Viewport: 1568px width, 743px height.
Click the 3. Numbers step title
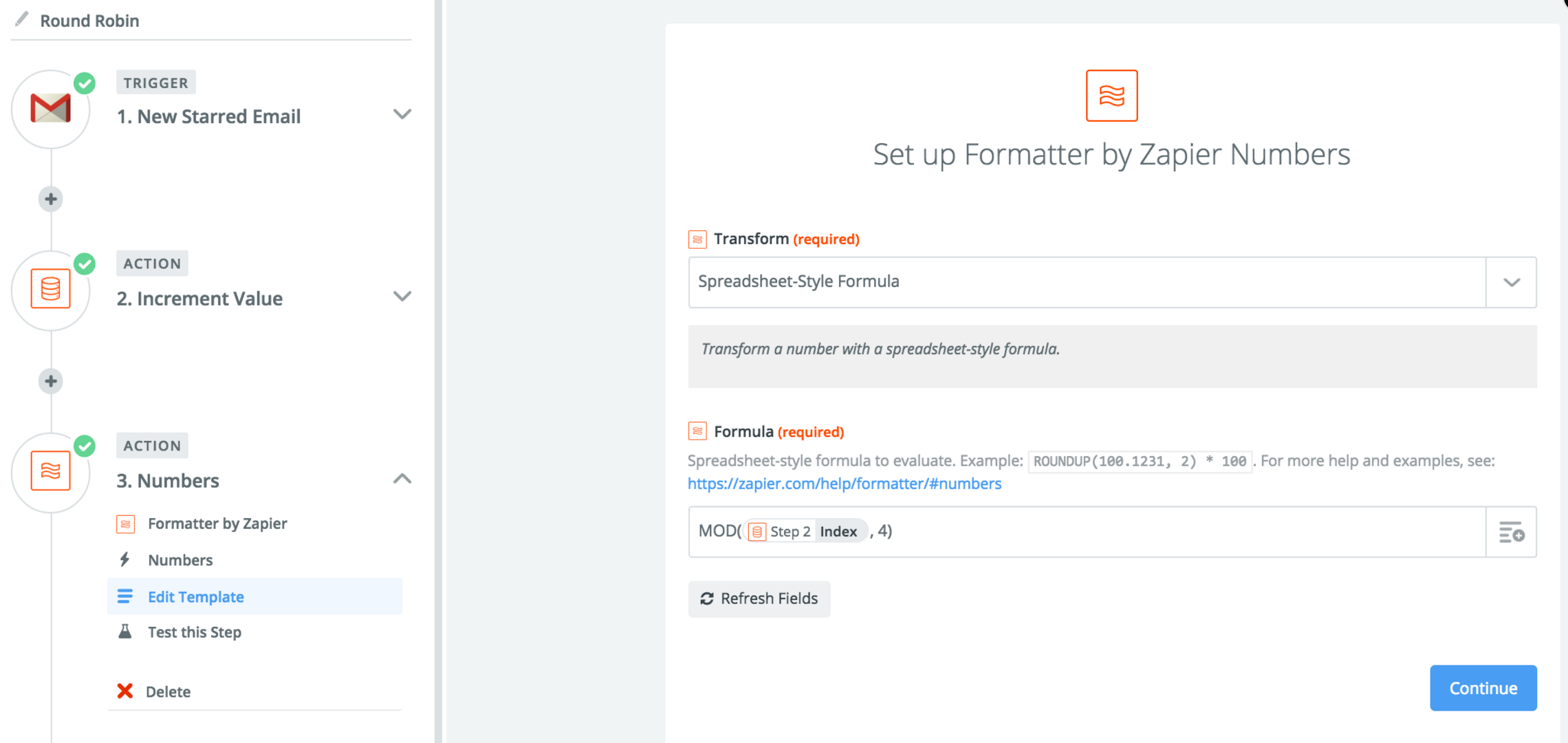(x=168, y=480)
